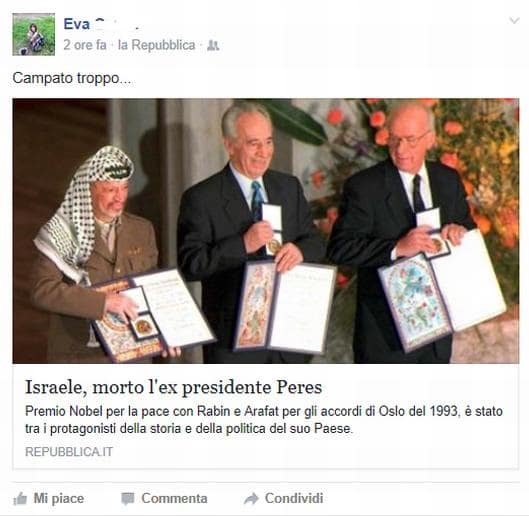Click the REPUBBLICA.IT source domain
Viewport: 529px width, 516px height.
click(x=69, y=452)
